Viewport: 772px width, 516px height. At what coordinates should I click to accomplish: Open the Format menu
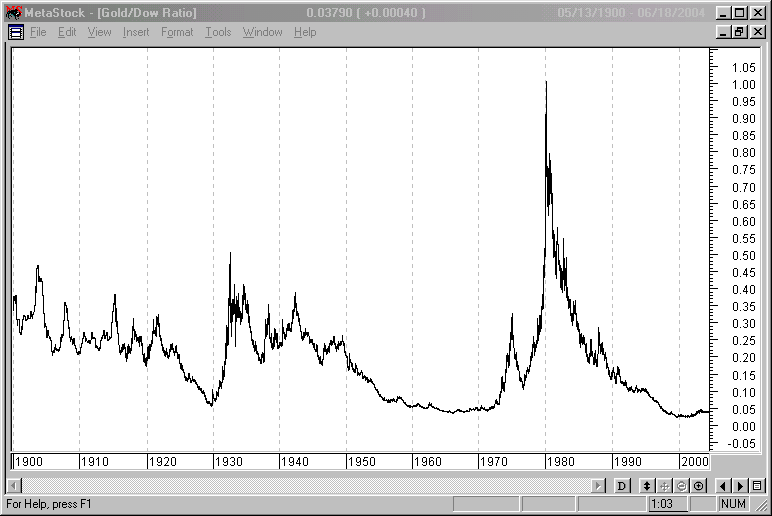[177, 32]
